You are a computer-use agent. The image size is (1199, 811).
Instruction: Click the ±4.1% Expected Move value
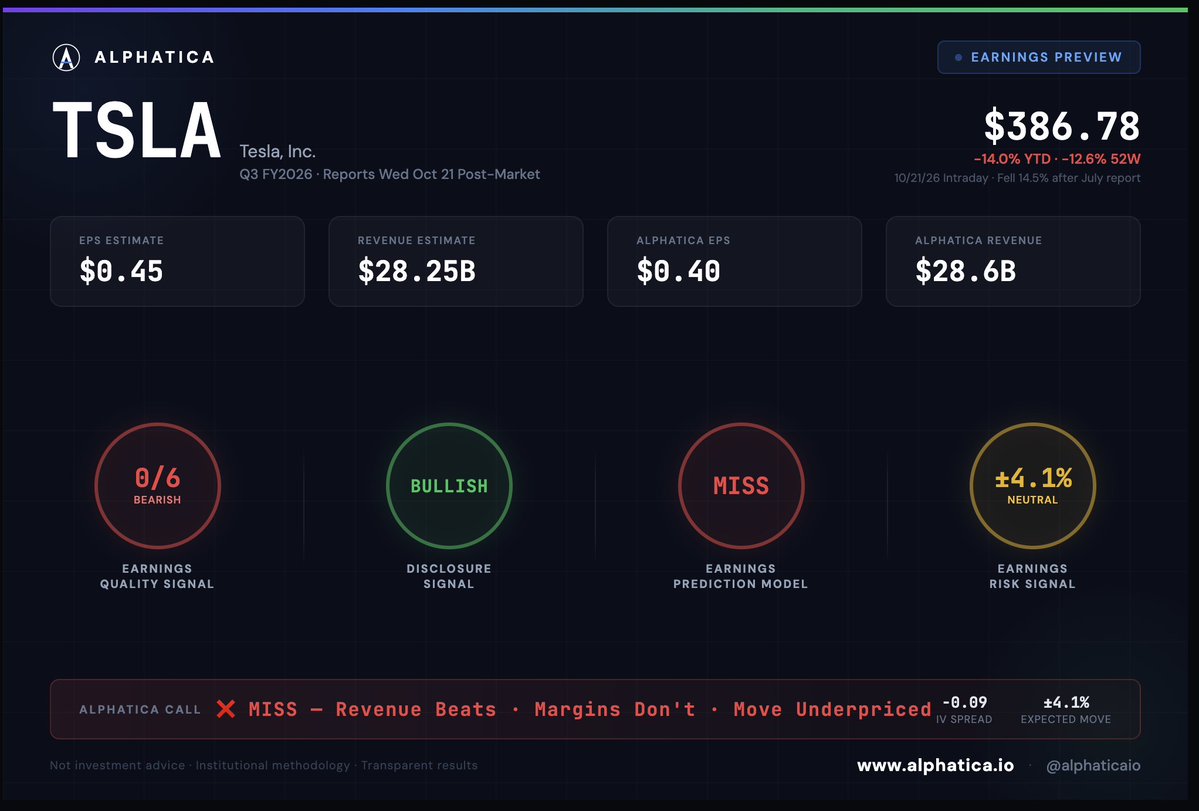point(1066,702)
